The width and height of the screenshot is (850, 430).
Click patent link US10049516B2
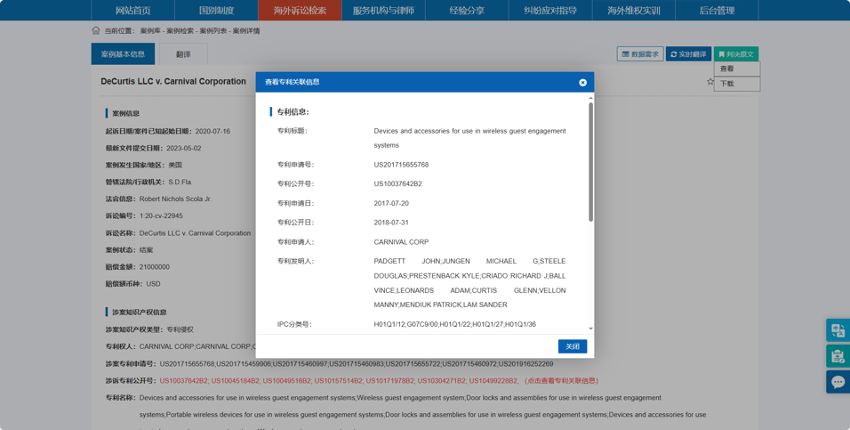[287, 381]
